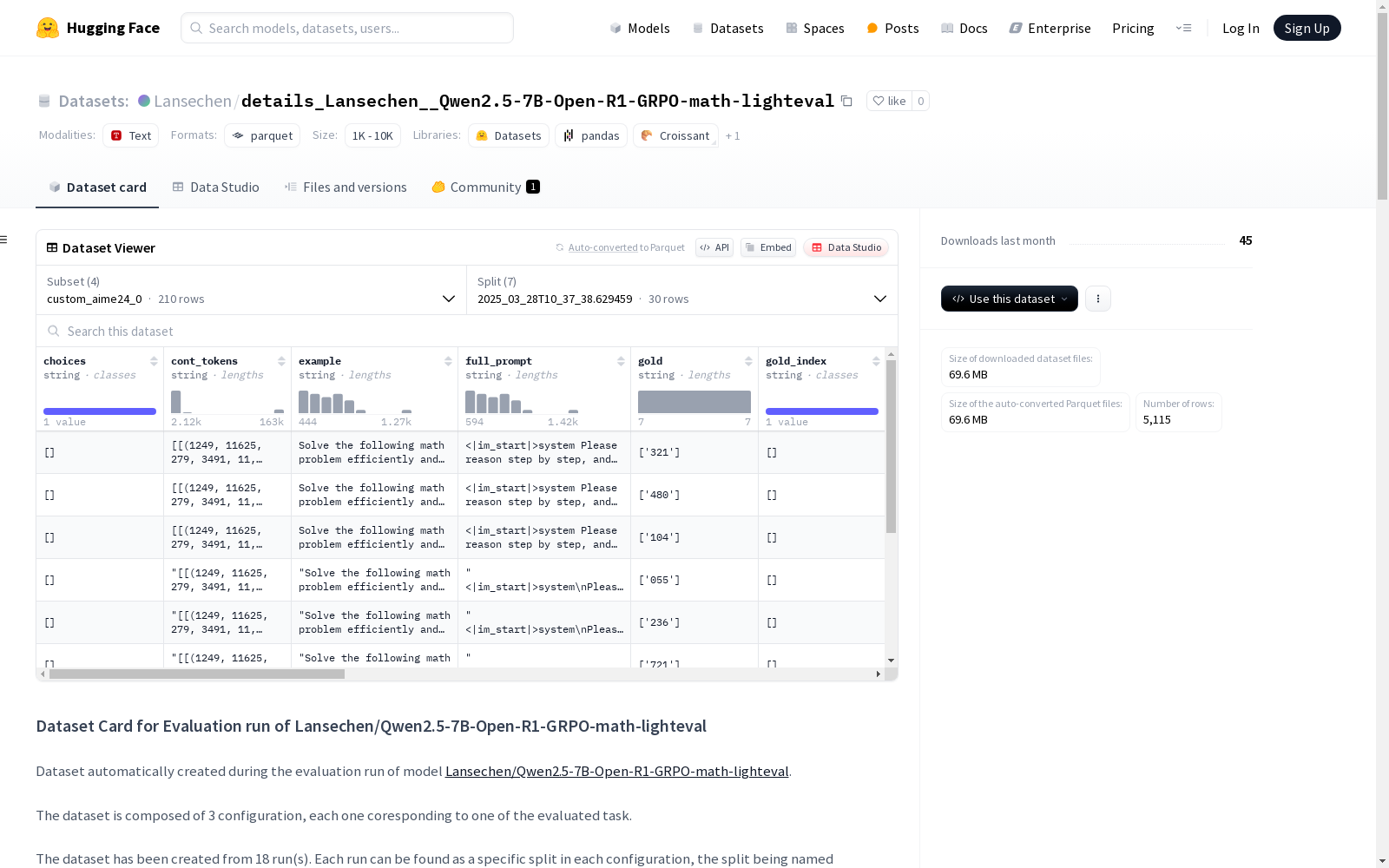Click the Downloads last month count 45
1389x868 pixels.
pos(1246,240)
